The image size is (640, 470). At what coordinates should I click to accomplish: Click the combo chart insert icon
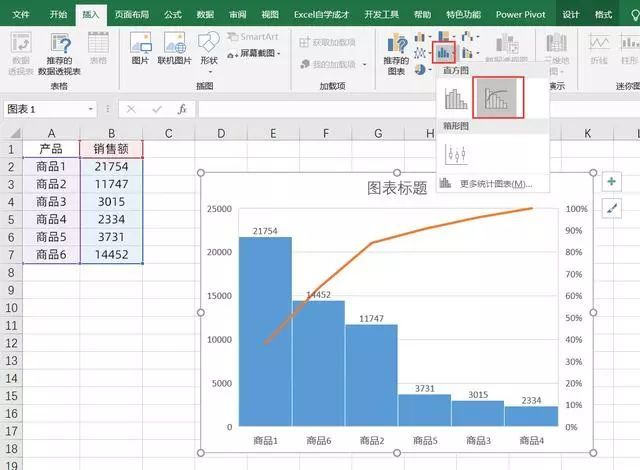pyautogui.click(x=467, y=53)
